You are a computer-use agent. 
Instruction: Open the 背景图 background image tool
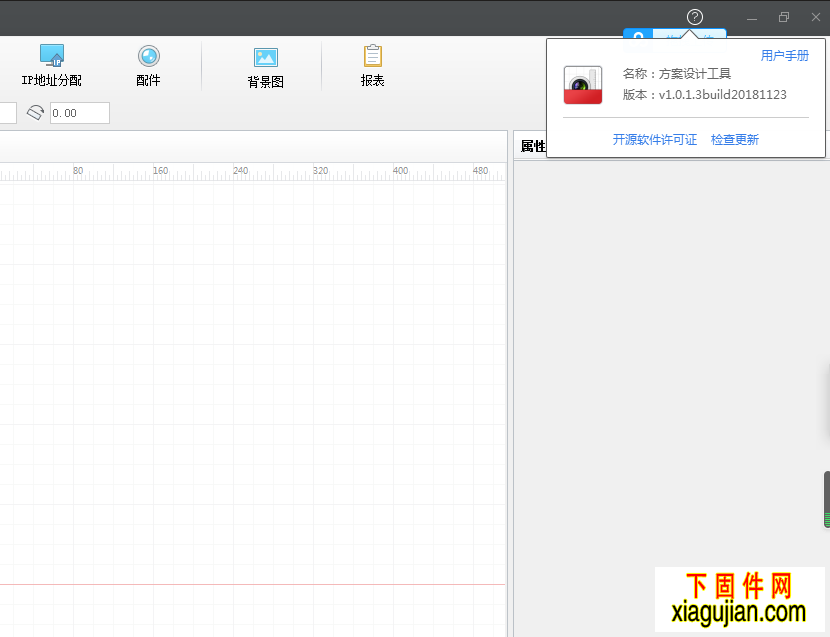(266, 68)
